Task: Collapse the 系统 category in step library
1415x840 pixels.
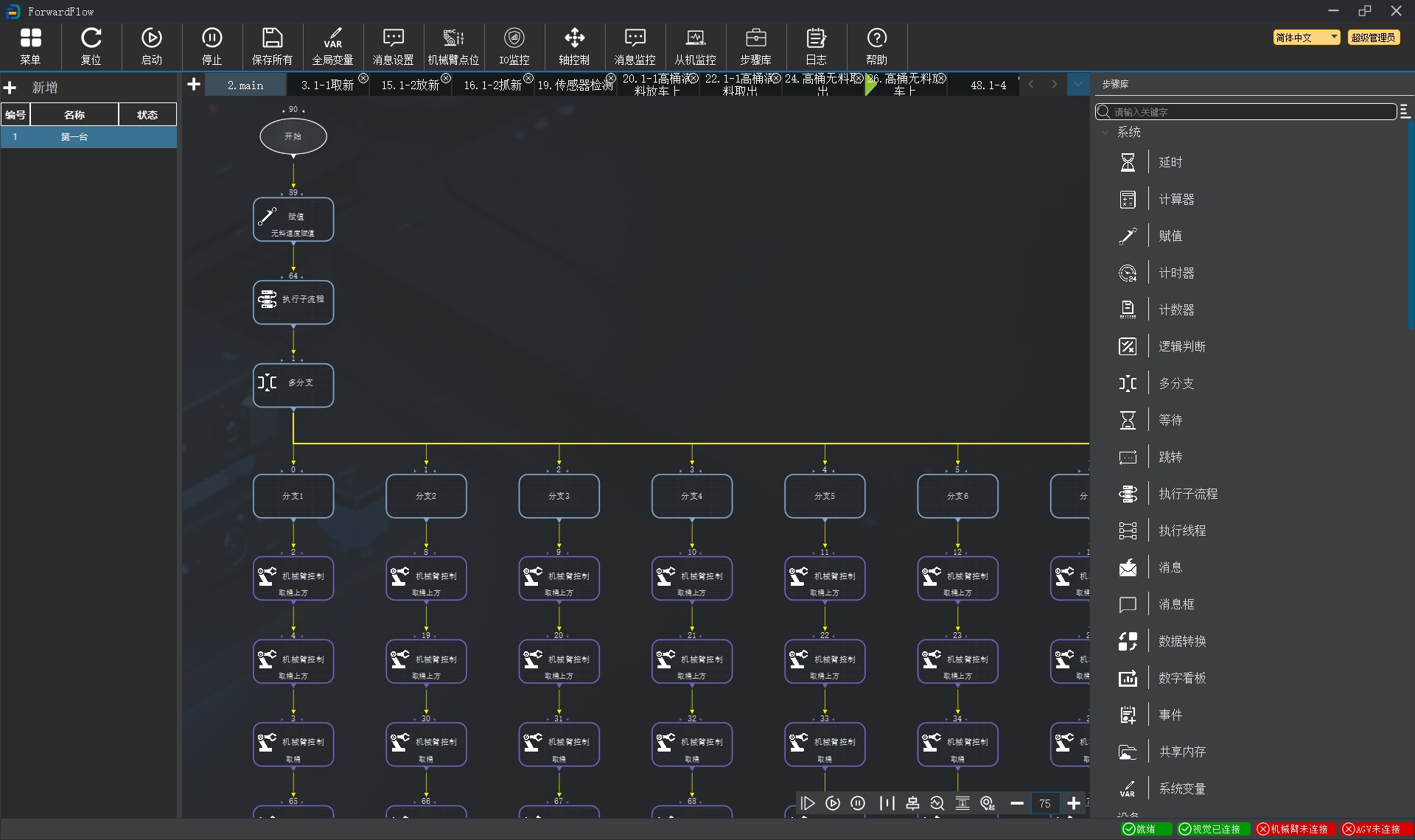Action: (x=1105, y=133)
